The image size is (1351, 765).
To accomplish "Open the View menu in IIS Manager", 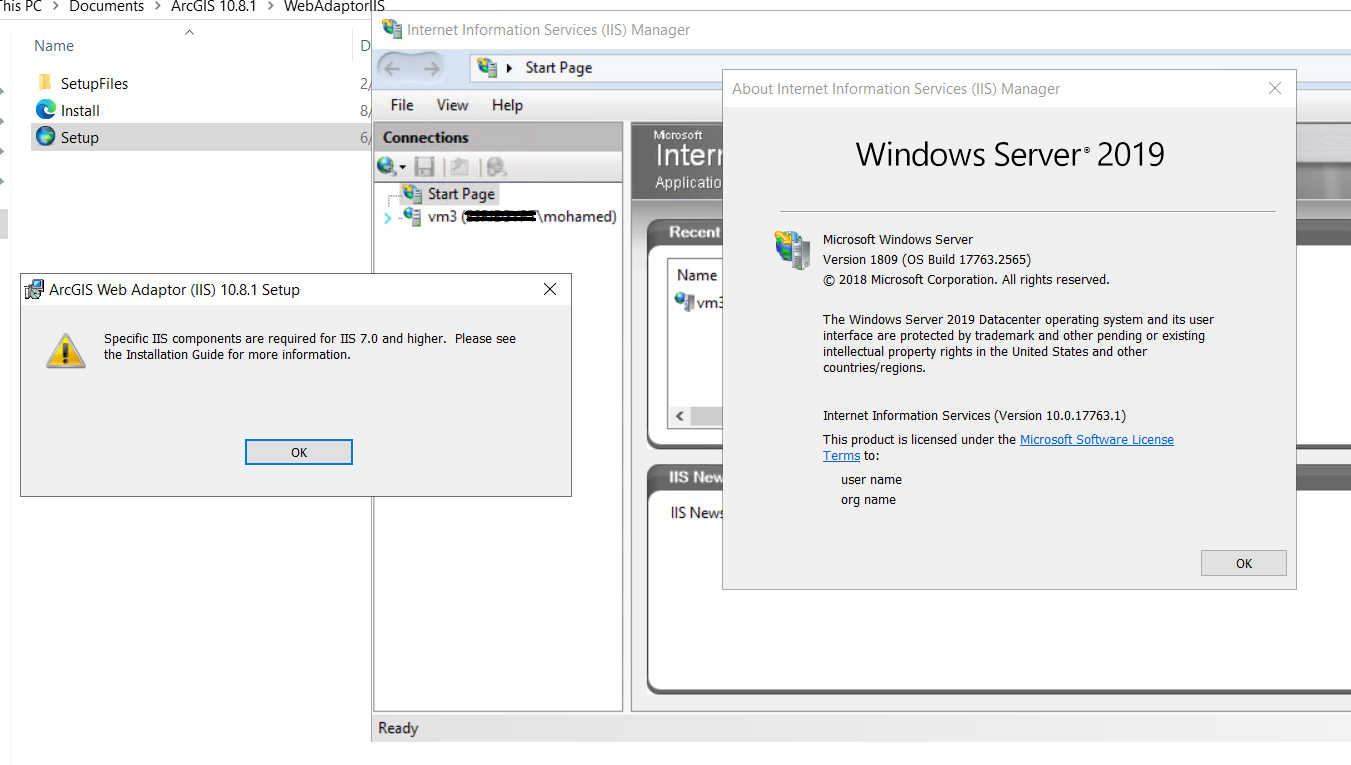I will (452, 105).
